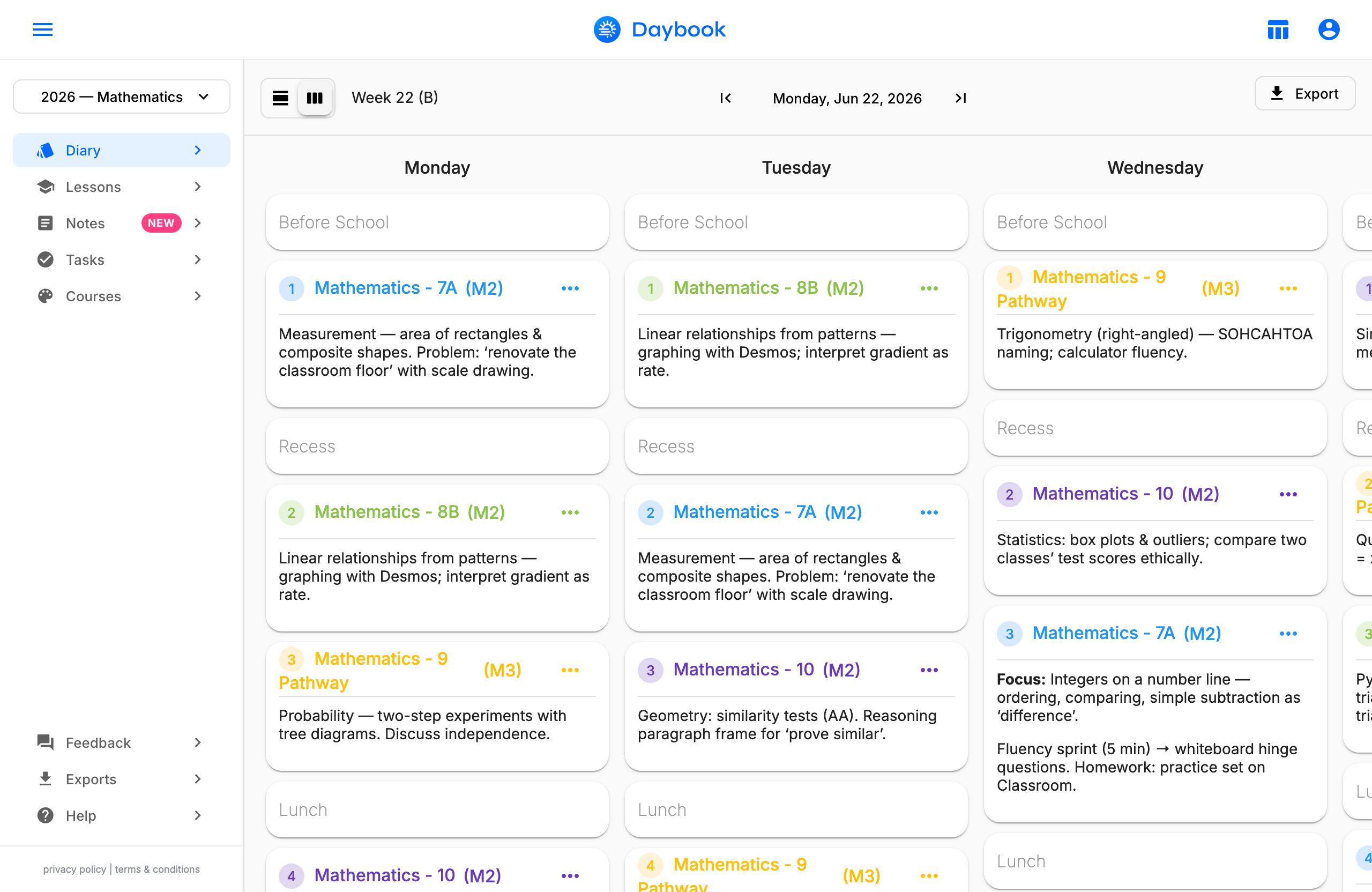Click the Feedback speech bubble icon
This screenshot has height=892, width=1372.
(46, 742)
